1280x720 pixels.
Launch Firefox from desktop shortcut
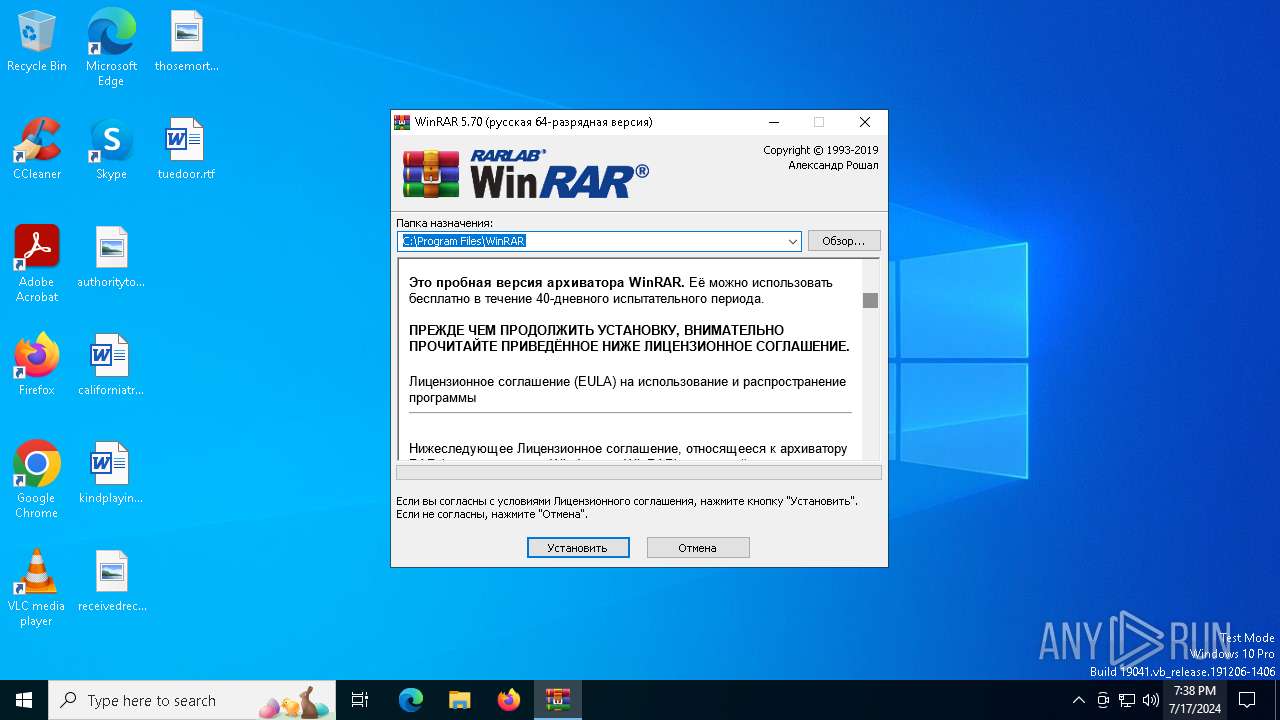[37, 366]
